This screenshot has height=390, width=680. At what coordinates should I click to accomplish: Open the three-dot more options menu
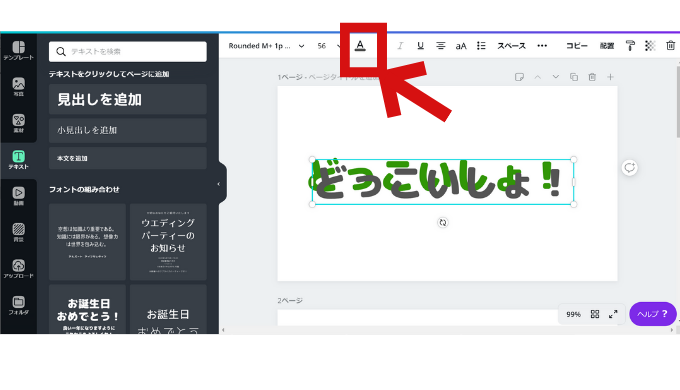point(542,46)
